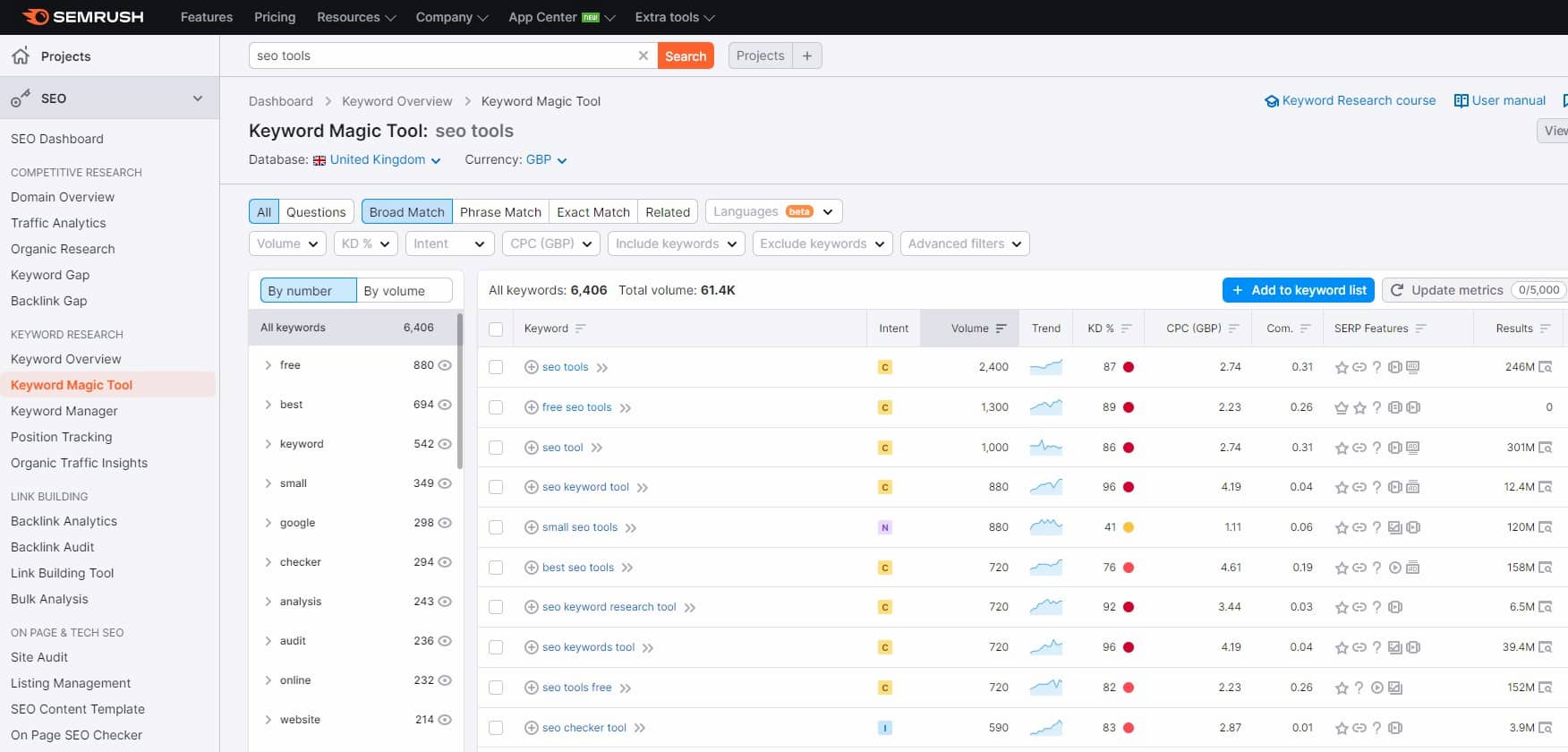Screen dimensions: 1568x752
Task: View SERP for 'seo tools' results icon
Action: [1545, 367]
